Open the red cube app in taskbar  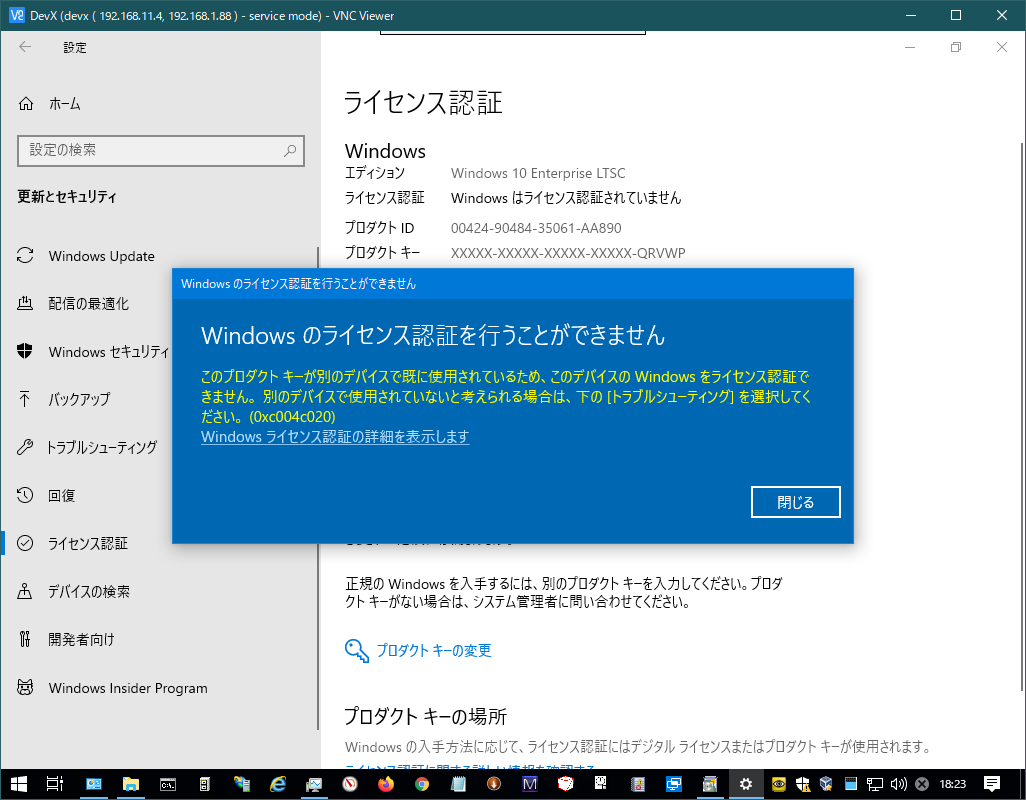pyautogui.click(x=565, y=784)
